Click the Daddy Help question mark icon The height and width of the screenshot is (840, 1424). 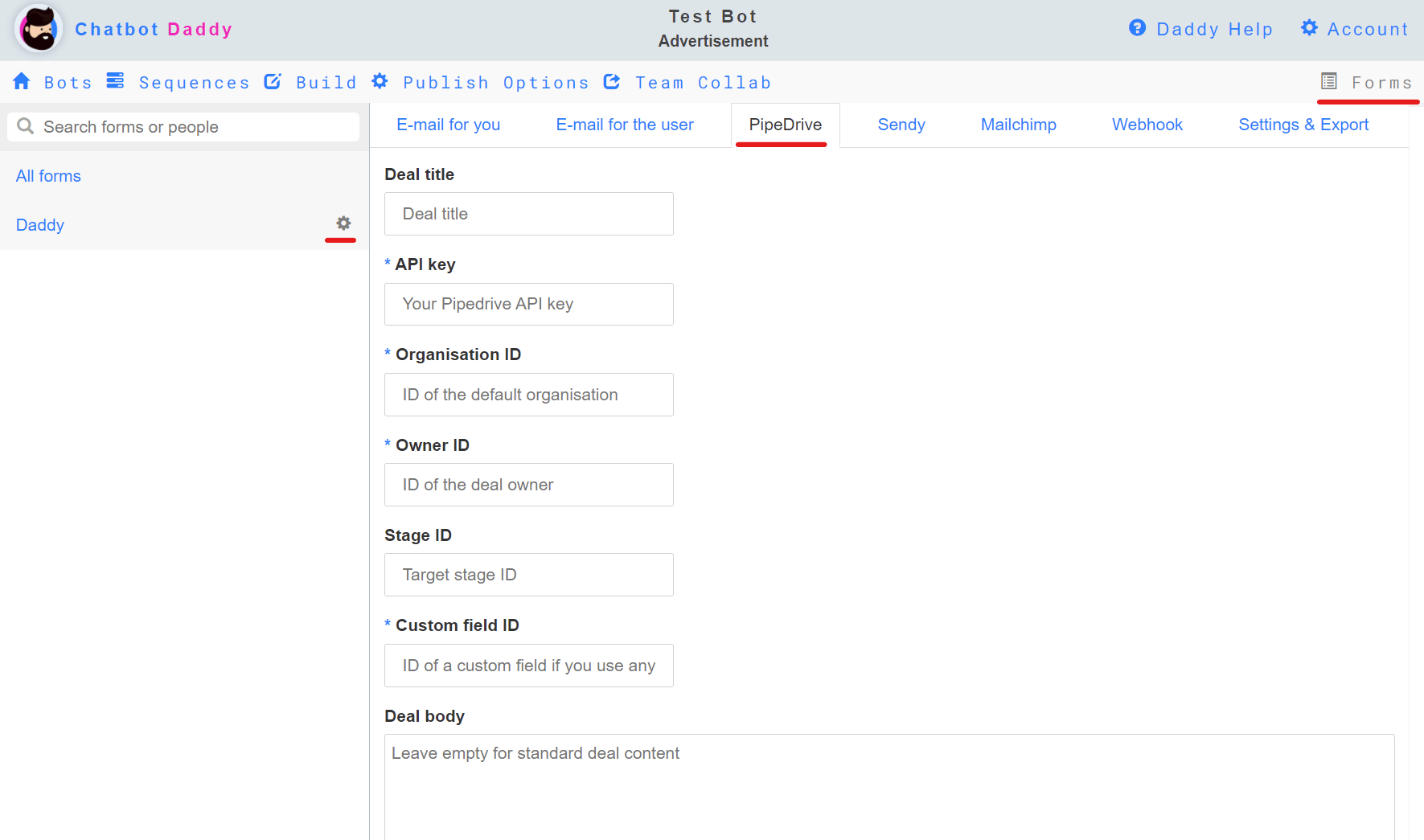[x=1137, y=28]
